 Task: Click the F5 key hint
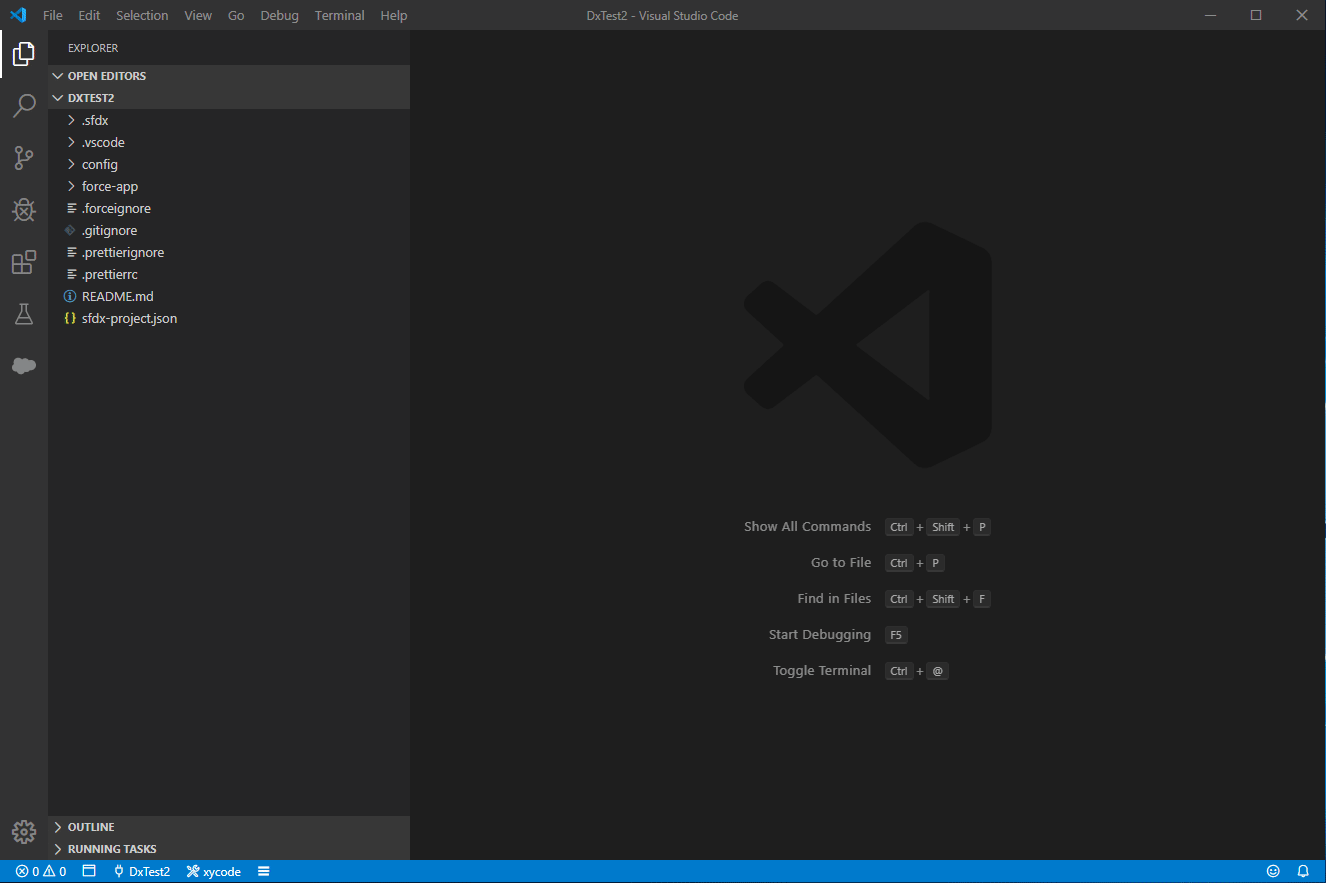[896, 635]
